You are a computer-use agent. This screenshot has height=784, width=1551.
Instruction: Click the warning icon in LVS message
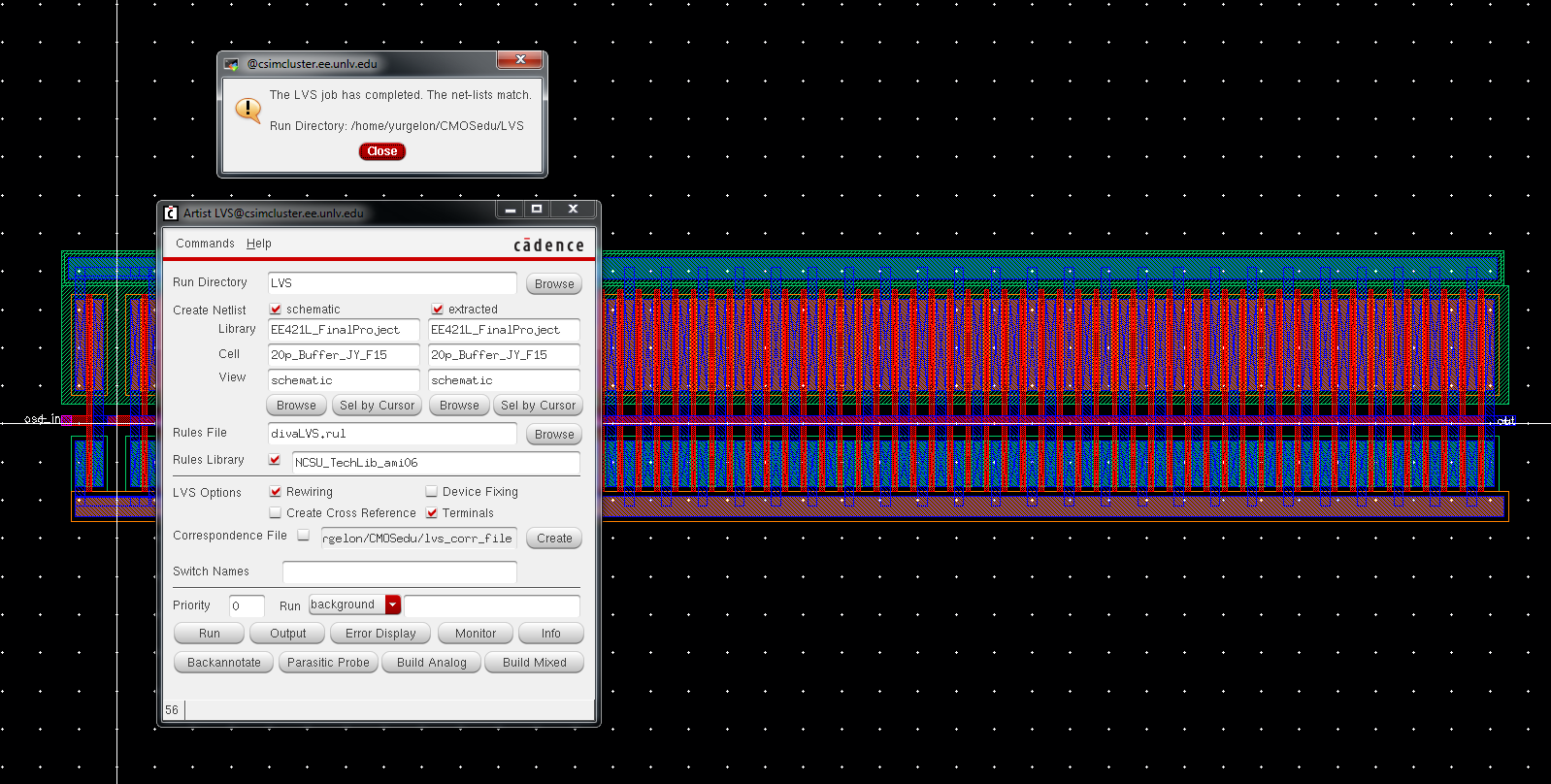[x=248, y=110]
